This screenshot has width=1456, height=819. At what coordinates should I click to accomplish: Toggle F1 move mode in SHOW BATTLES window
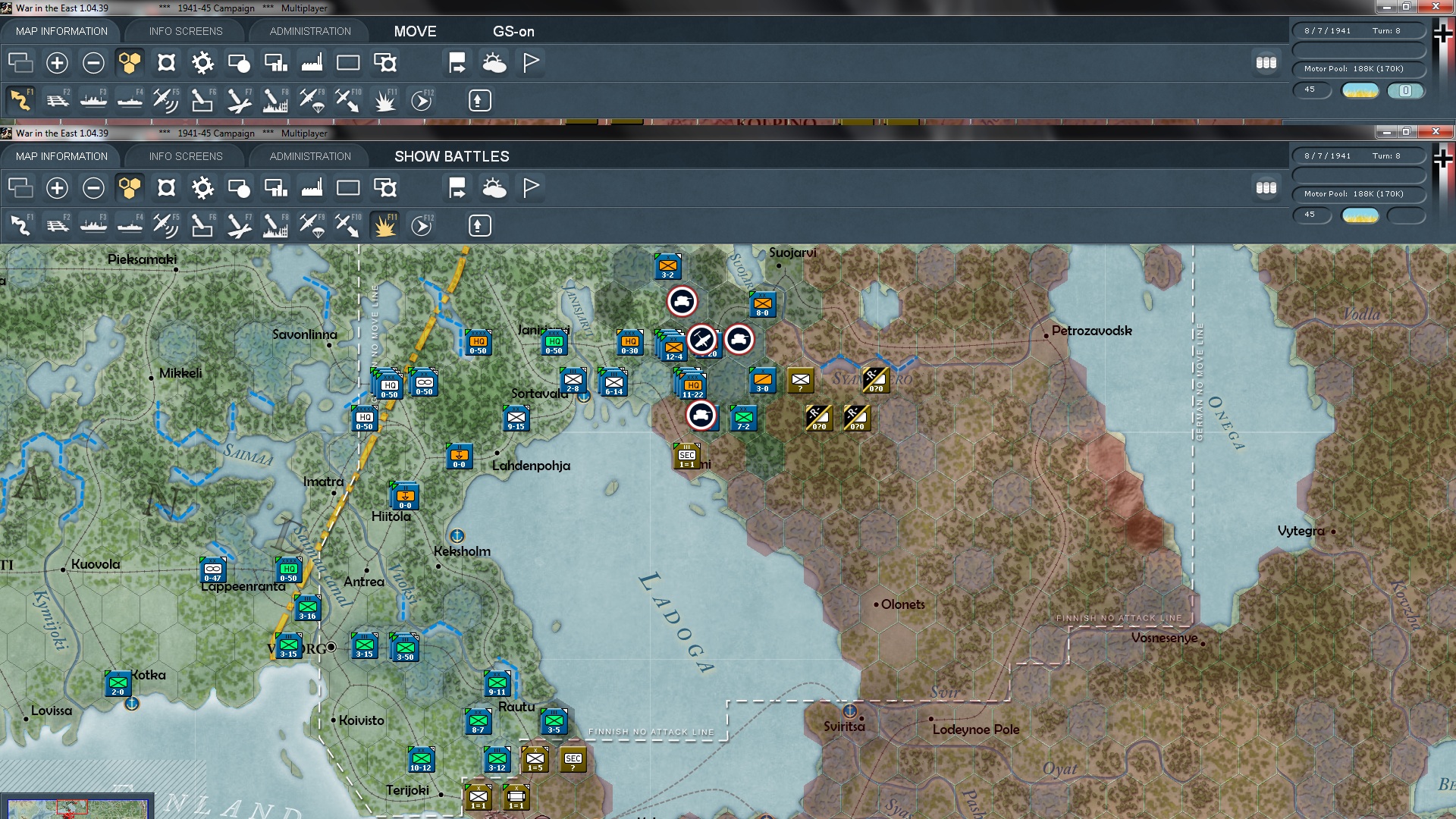20,225
